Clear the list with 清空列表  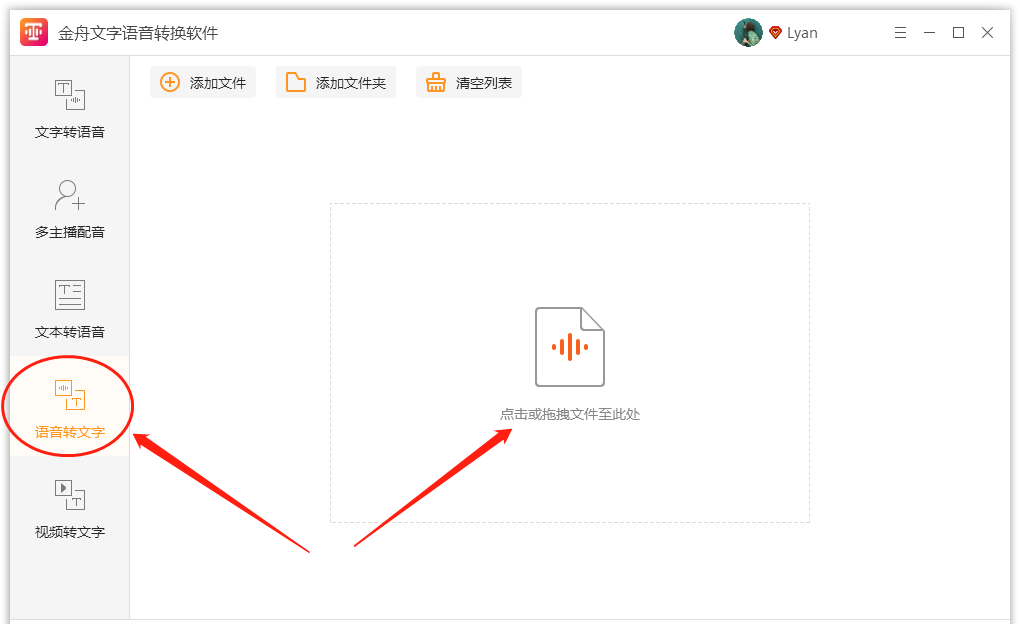pos(469,83)
